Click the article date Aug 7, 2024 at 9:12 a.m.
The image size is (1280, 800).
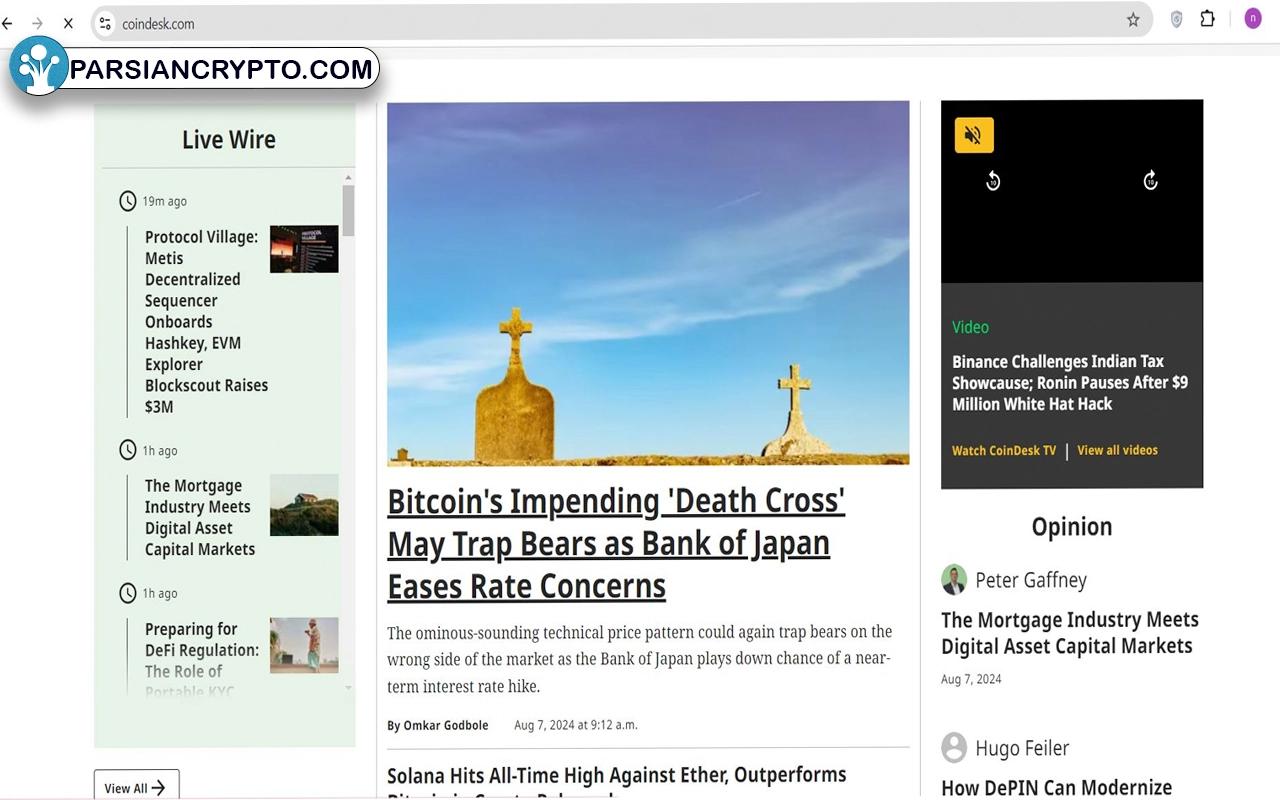pyautogui.click(x=575, y=725)
